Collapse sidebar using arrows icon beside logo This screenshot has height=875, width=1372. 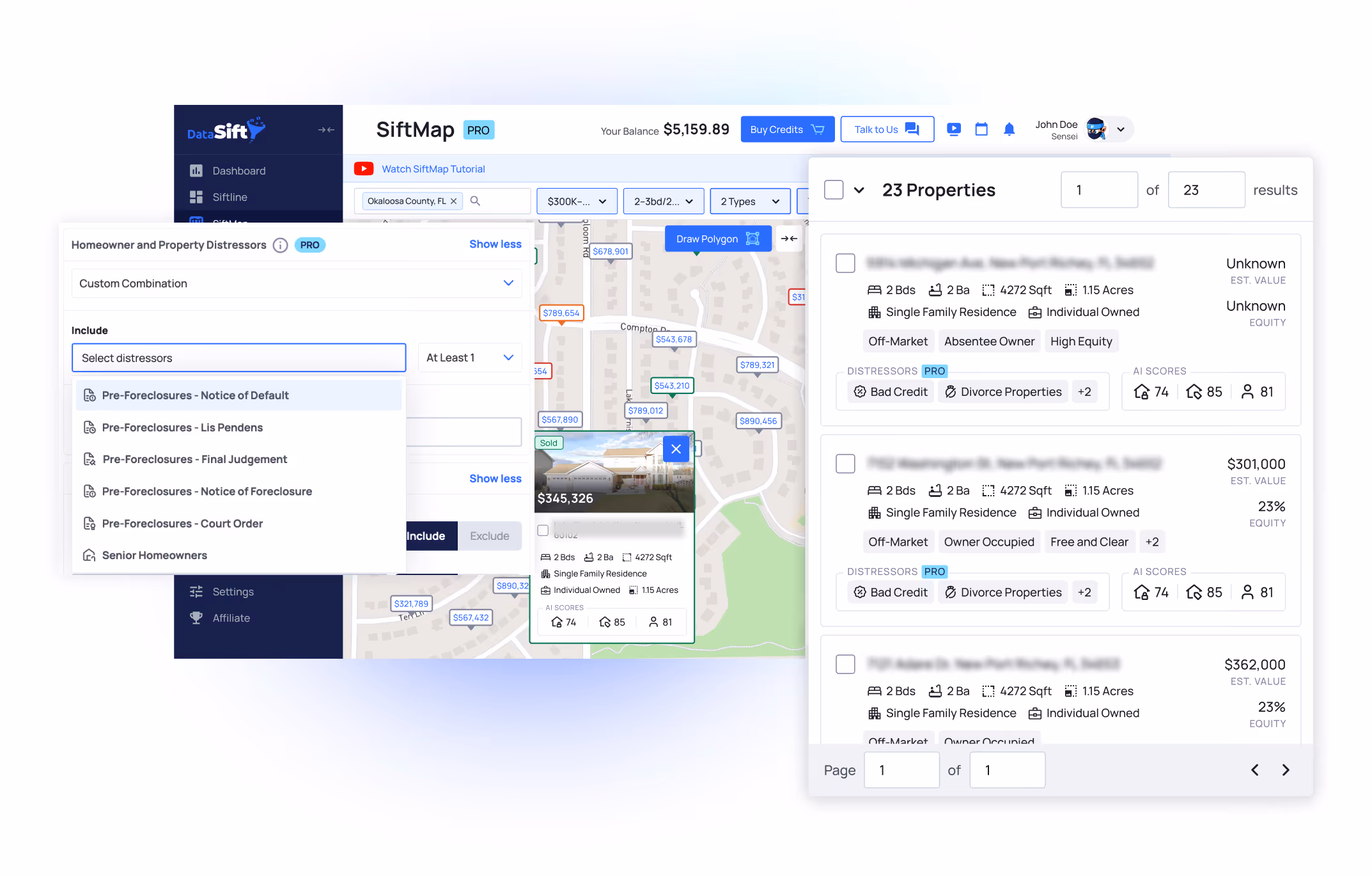[326, 130]
